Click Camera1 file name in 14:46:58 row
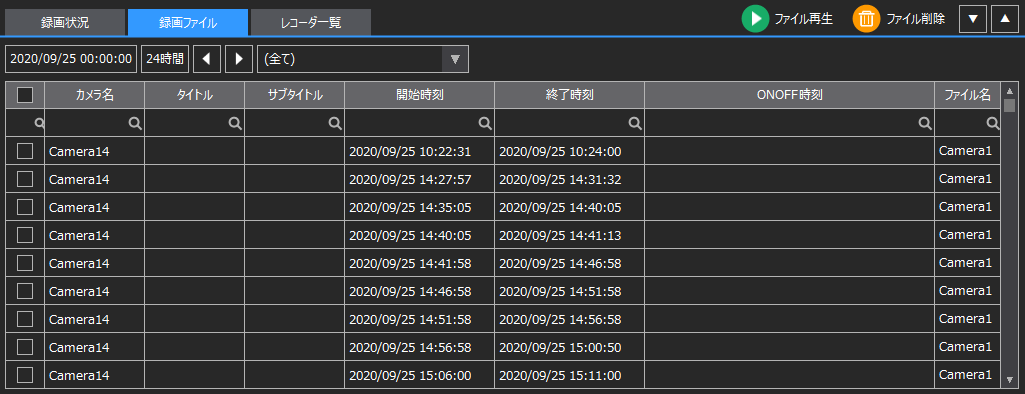This screenshot has height=394, width=1025. [966, 291]
